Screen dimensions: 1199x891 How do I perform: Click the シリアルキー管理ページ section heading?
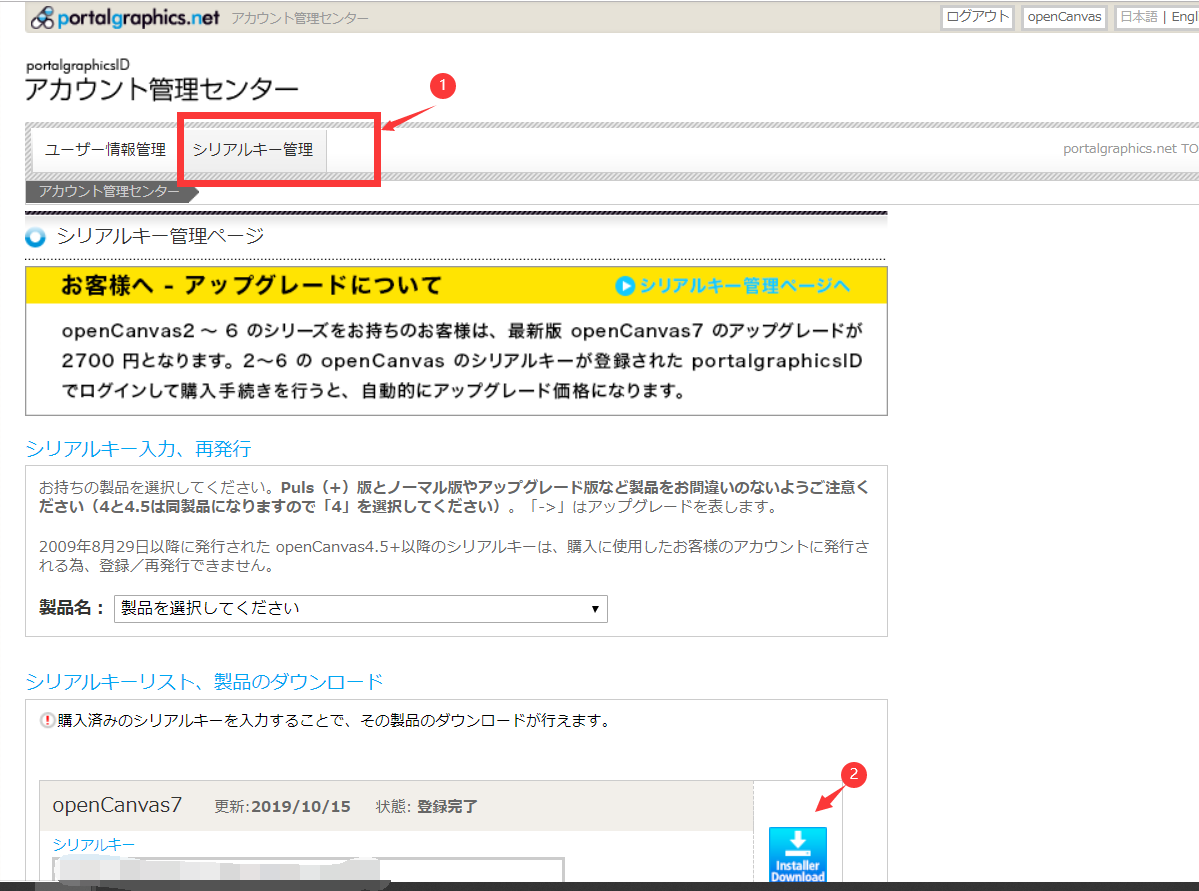click(161, 236)
